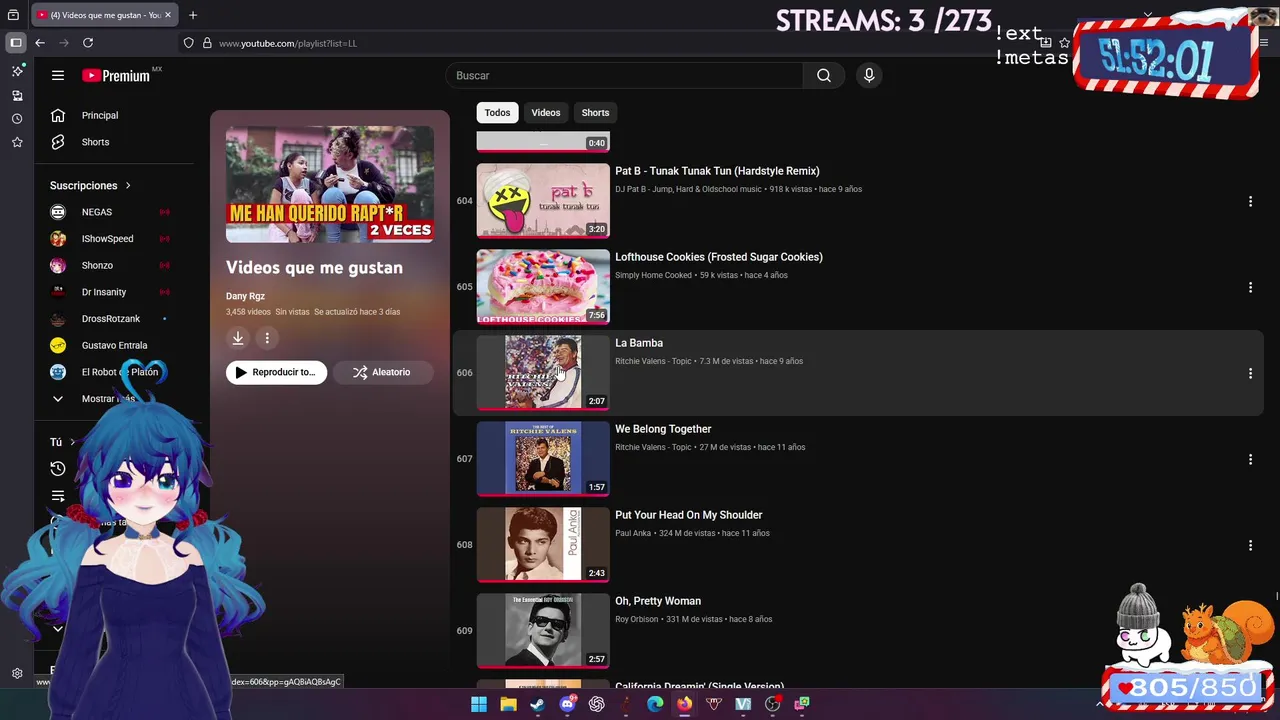
Task: Open 'Roy Orbison' channel name
Action: coord(637,619)
